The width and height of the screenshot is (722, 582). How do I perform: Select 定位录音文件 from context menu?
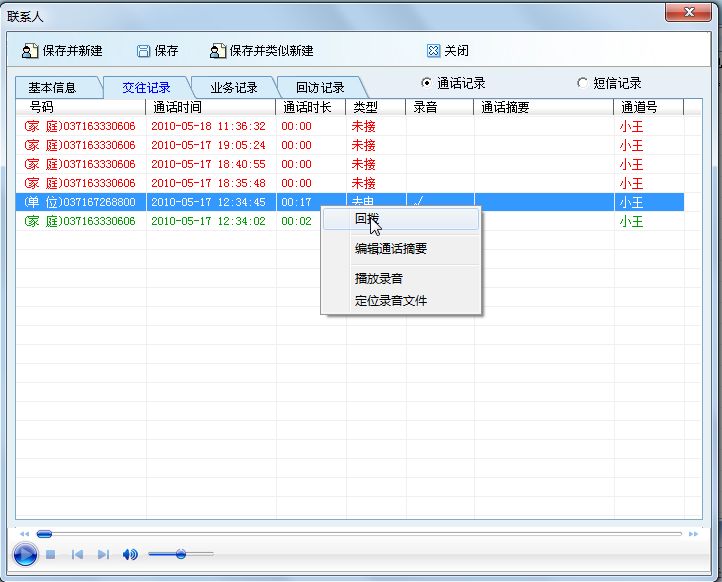(x=391, y=300)
